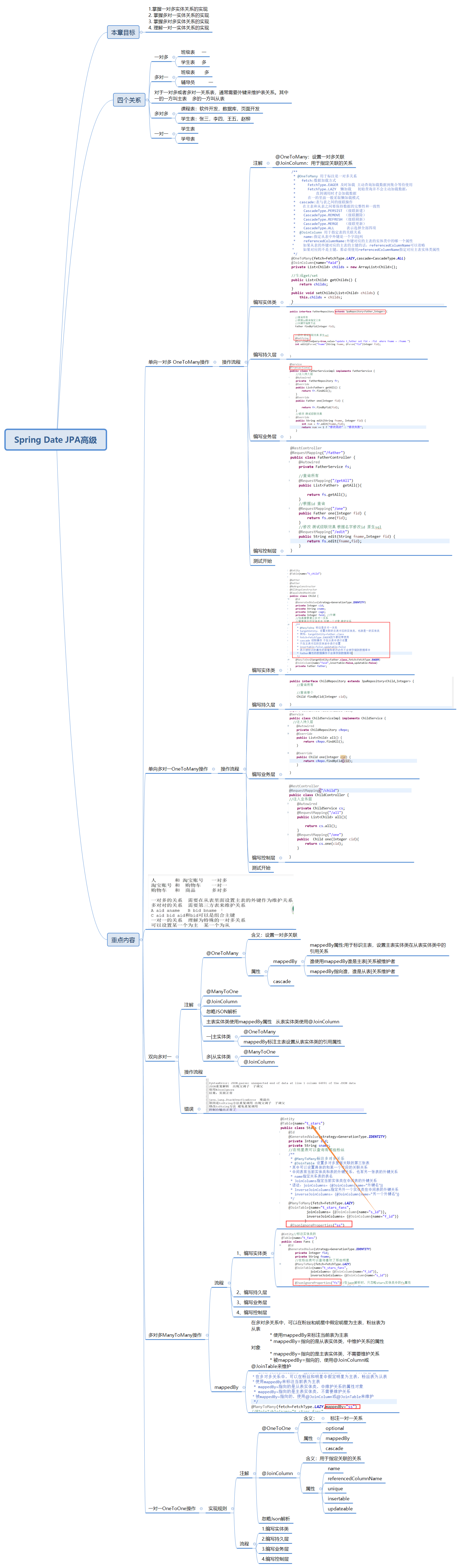
Task: Select the 本章目标 topic node
Action: [x=123, y=32]
